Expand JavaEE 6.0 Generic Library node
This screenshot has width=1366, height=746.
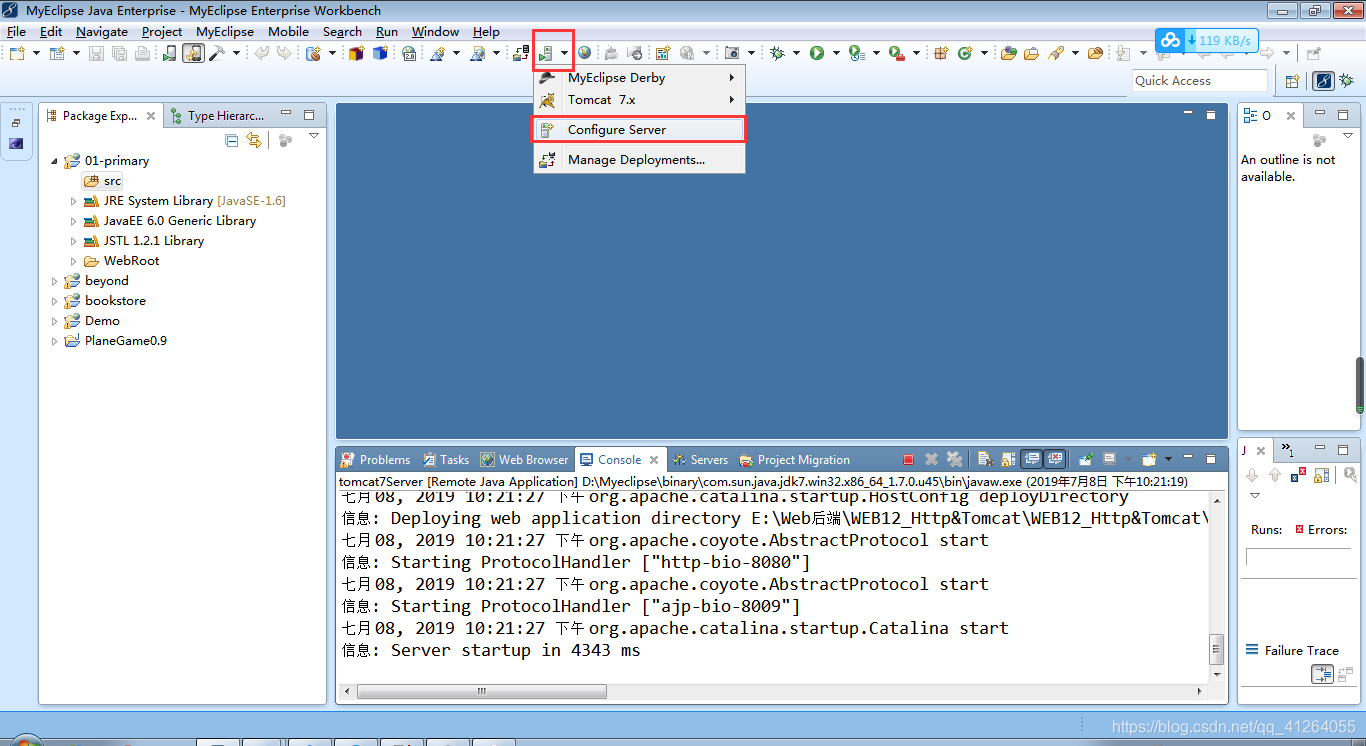point(73,221)
